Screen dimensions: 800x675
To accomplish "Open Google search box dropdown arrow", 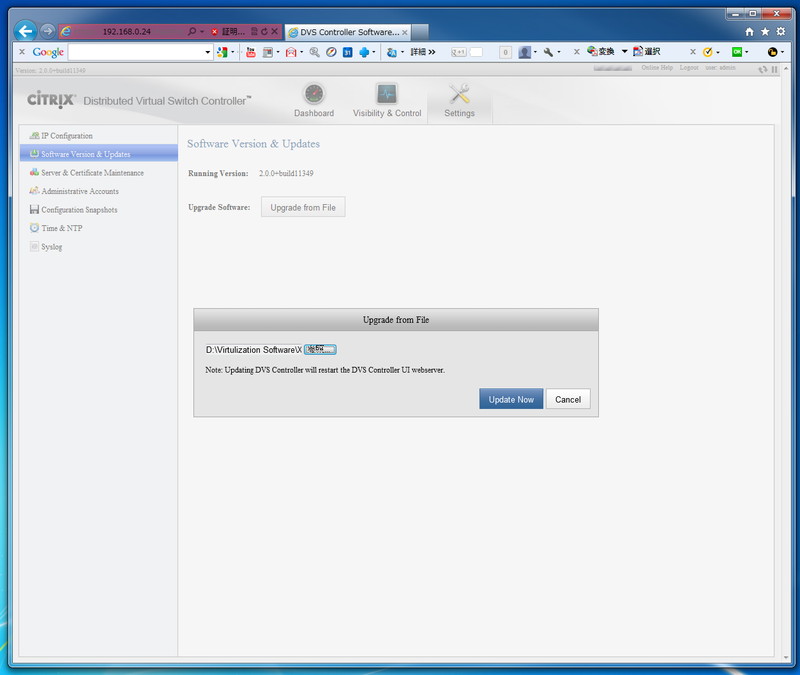I will [x=208, y=52].
